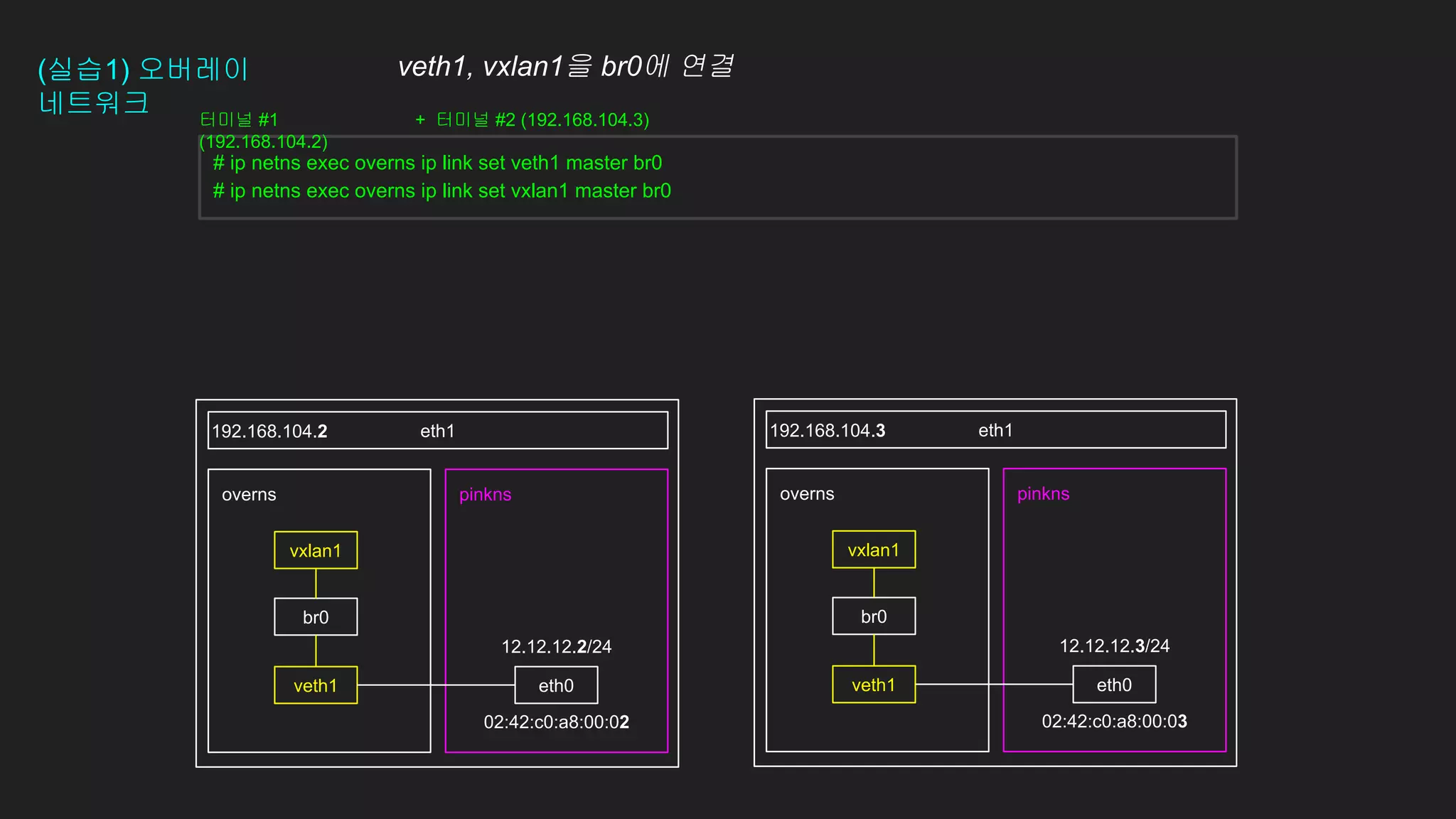This screenshot has height=819, width=1456.
Task: Click the overns label in left host
Action: (x=249, y=495)
